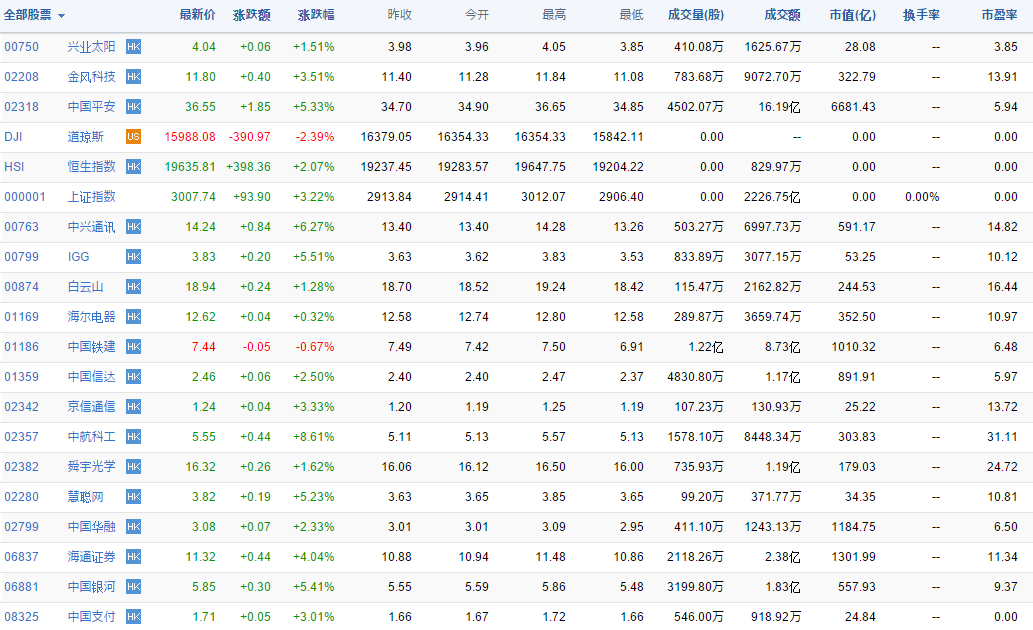Click the HK badge beside 中国信达
1033x630 pixels.
(133, 377)
